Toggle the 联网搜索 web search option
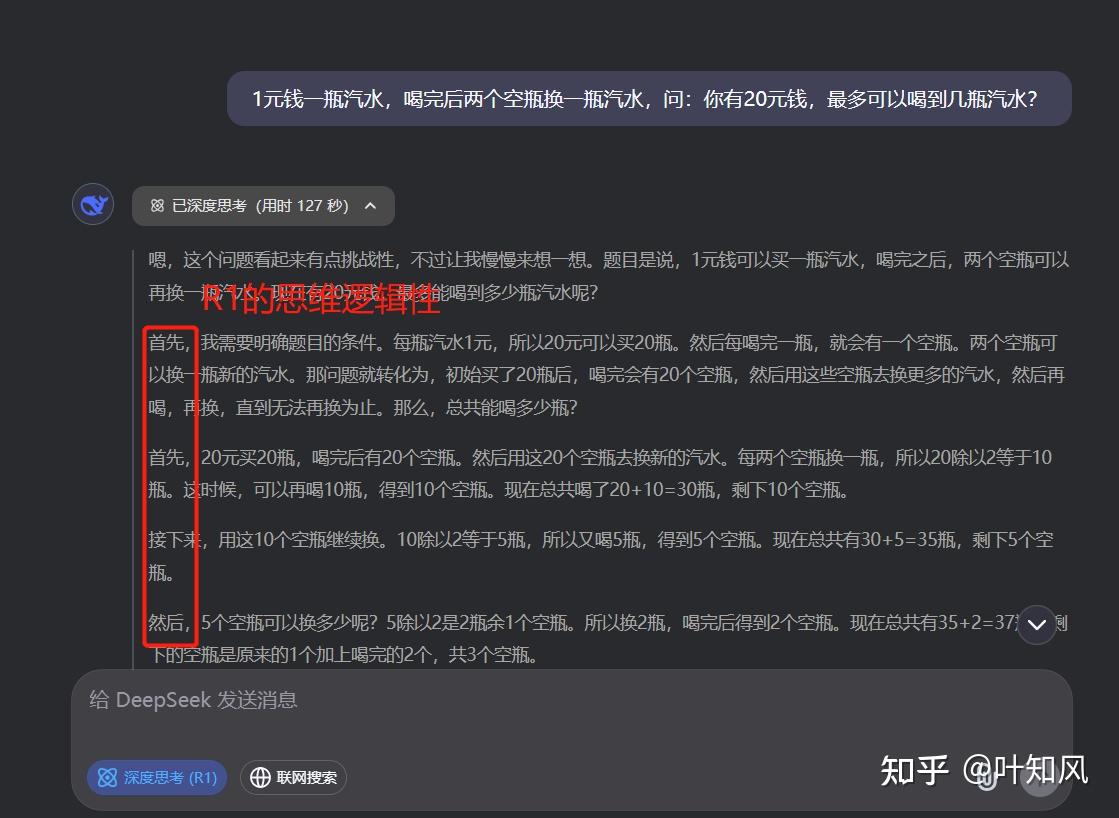1119x818 pixels. (x=293, y=777)
